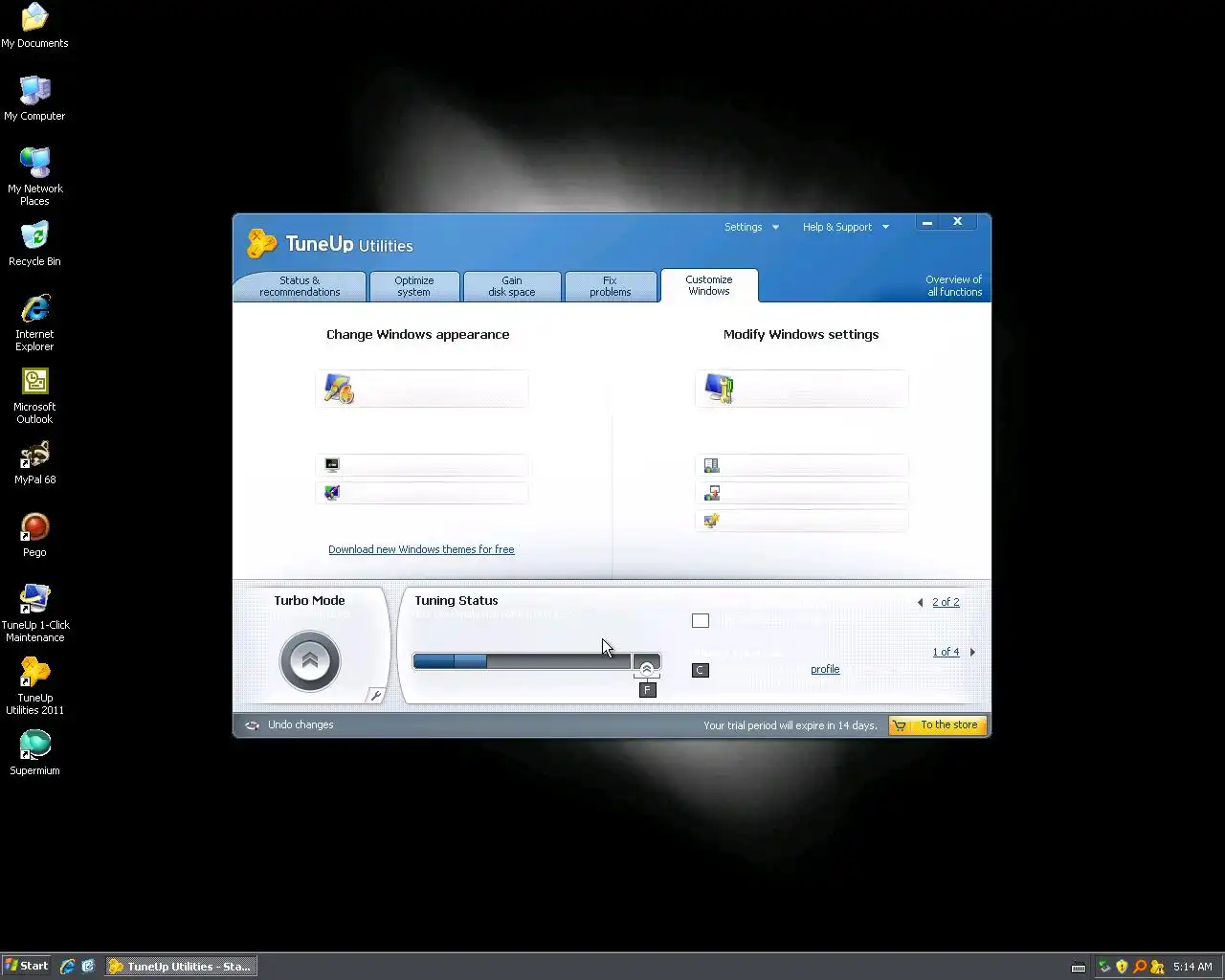
Task: Click the keyboard icon in the taskbar
Action: coord(1079,967)
